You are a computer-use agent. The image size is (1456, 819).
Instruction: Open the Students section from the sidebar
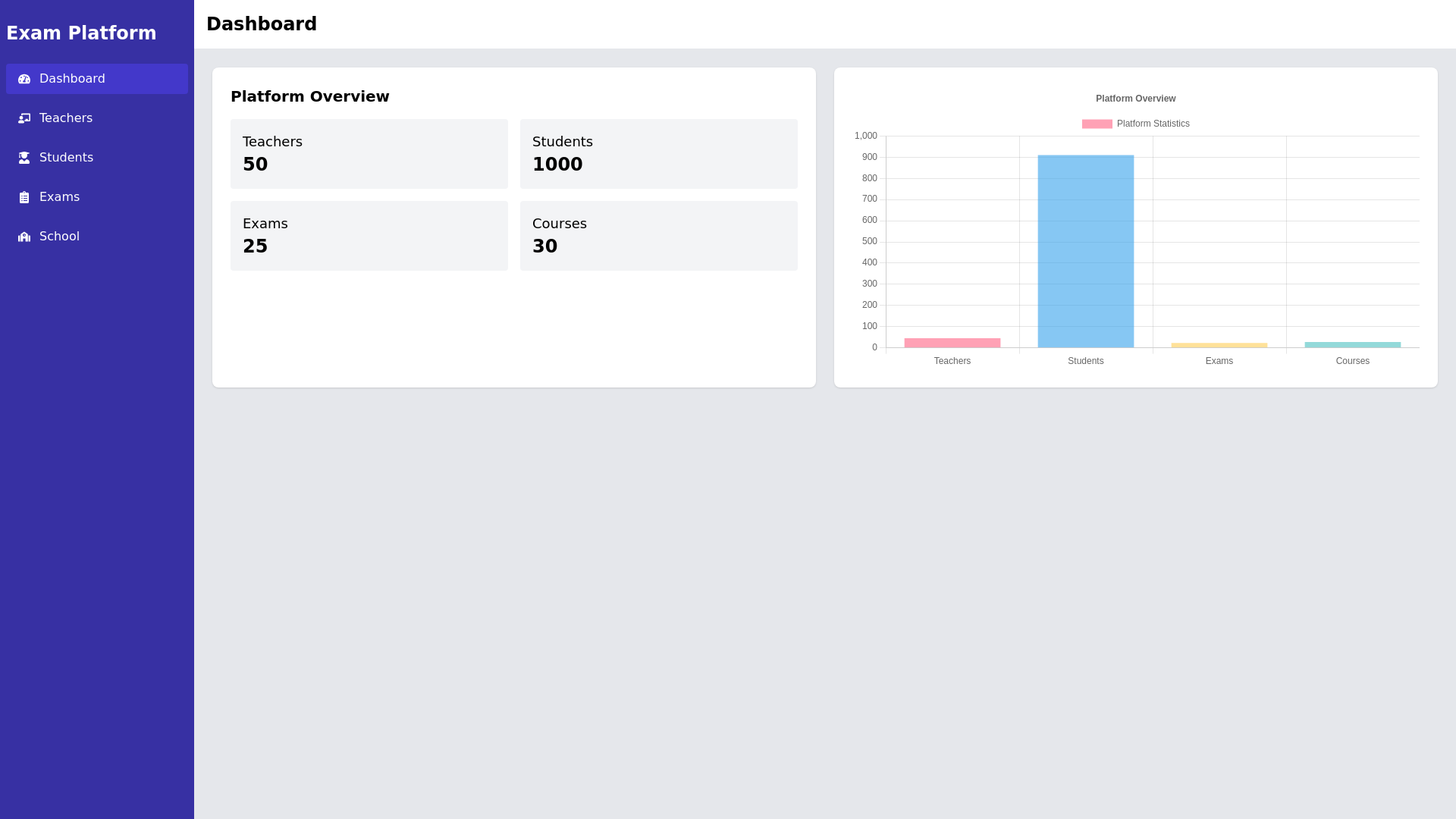67,157
